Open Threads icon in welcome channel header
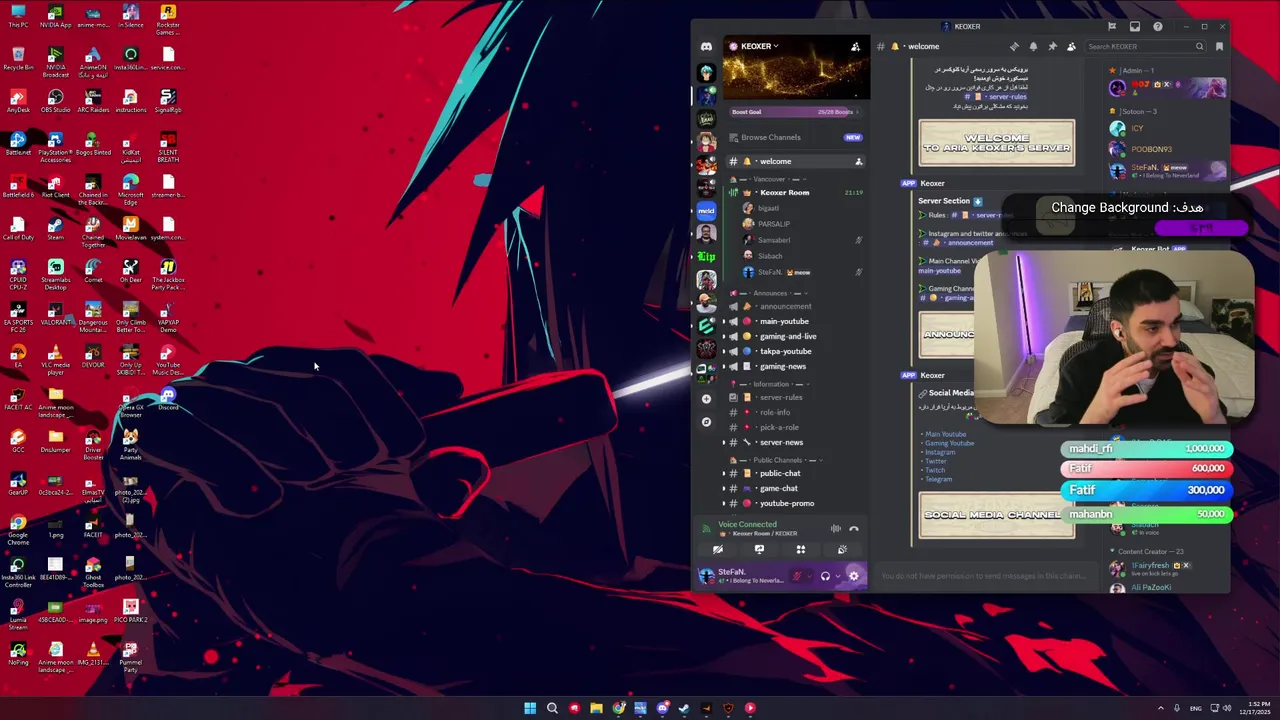Screen dimensions: 1280x720 (1014, 46)
